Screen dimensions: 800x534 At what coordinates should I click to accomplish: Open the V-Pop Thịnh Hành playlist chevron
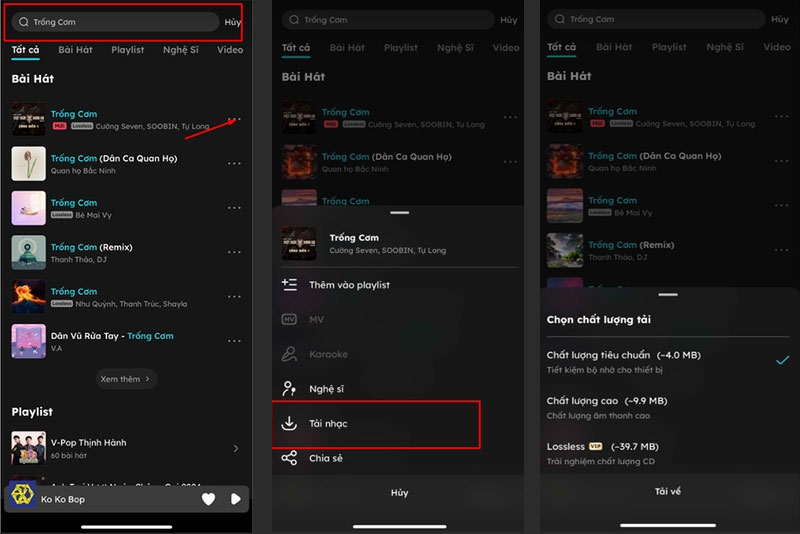236,449
